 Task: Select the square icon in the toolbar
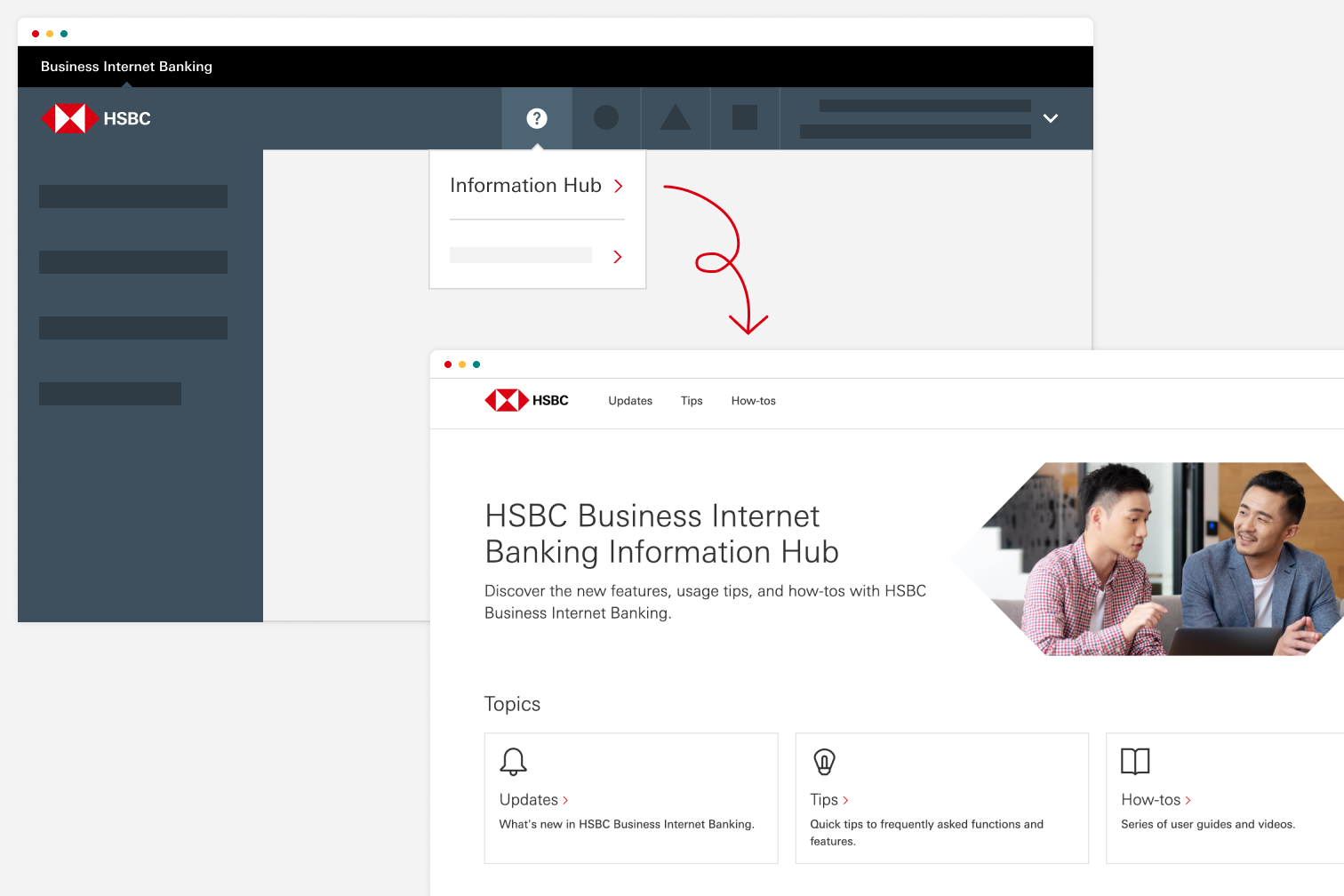pos(745,117)
